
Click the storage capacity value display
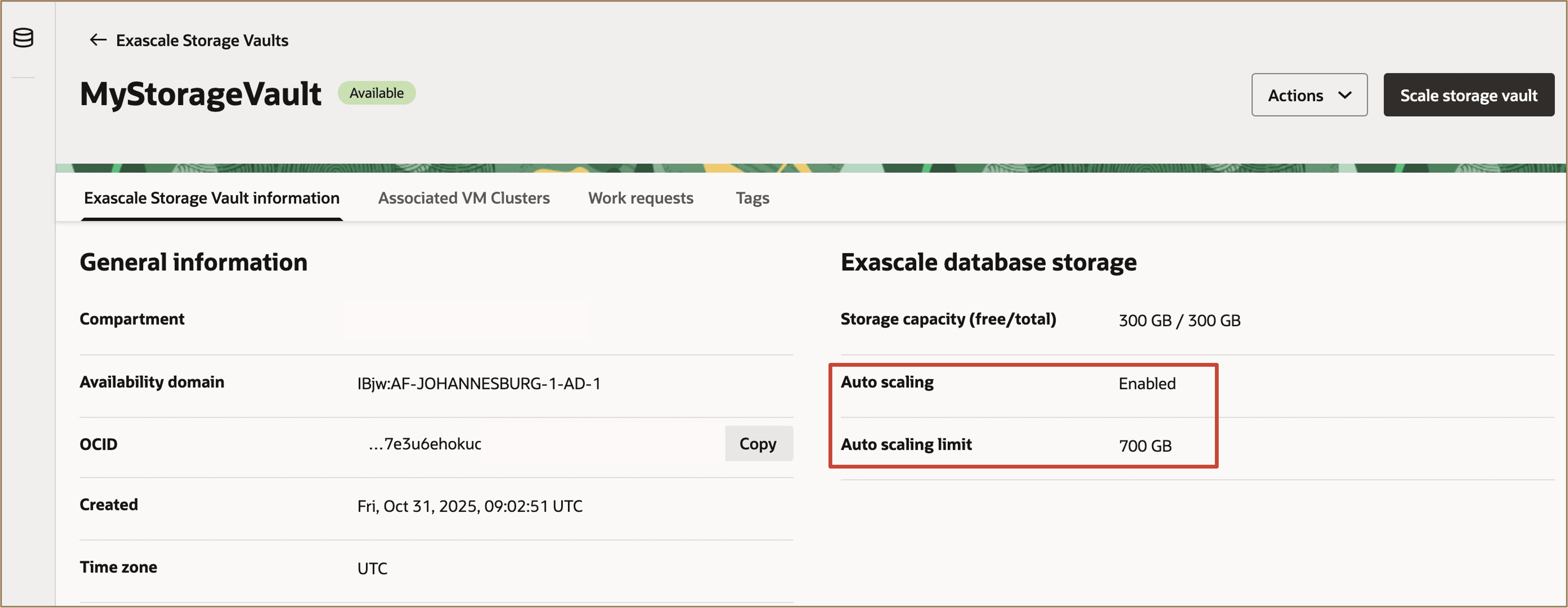coord(1179,319)
